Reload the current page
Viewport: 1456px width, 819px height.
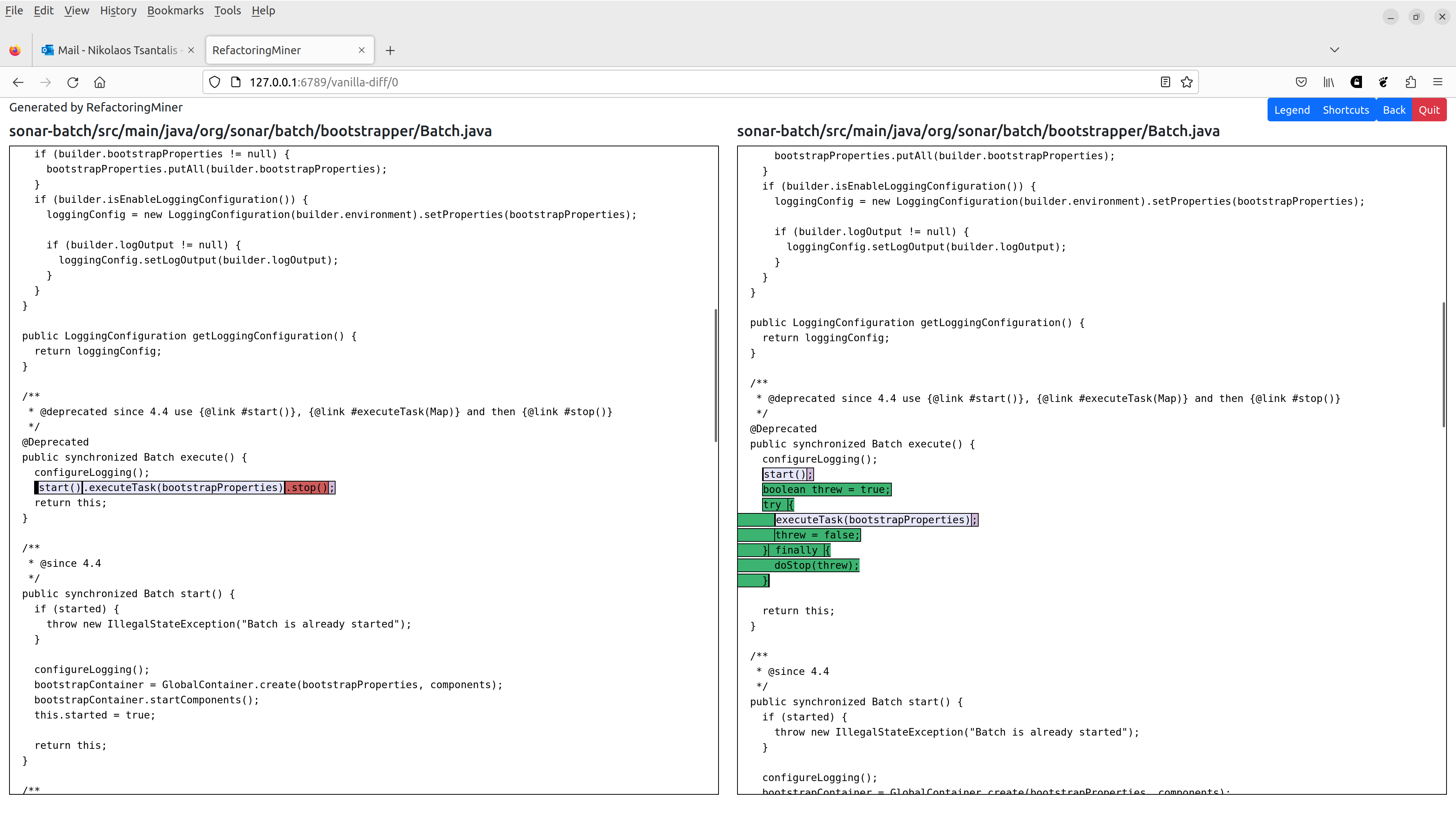pos(73,82)
